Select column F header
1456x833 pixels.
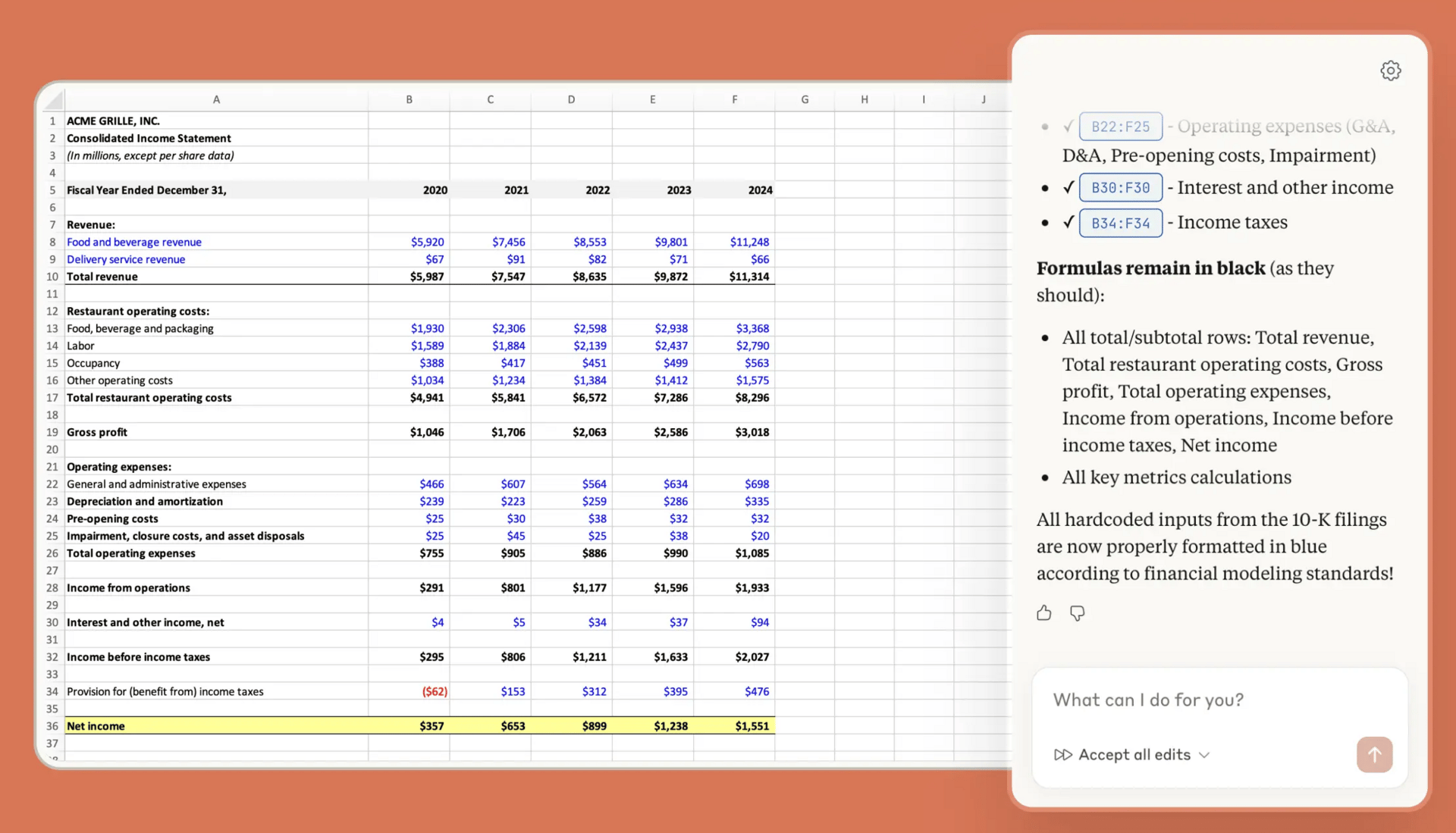click(x=733, y=99)
